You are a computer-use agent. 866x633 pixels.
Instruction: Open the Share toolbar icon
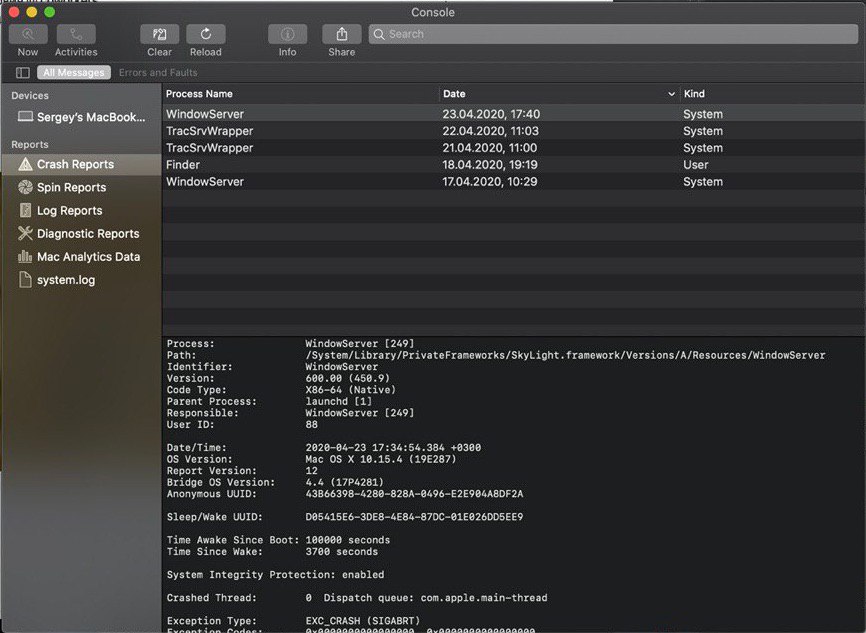[x=342, y=34]
